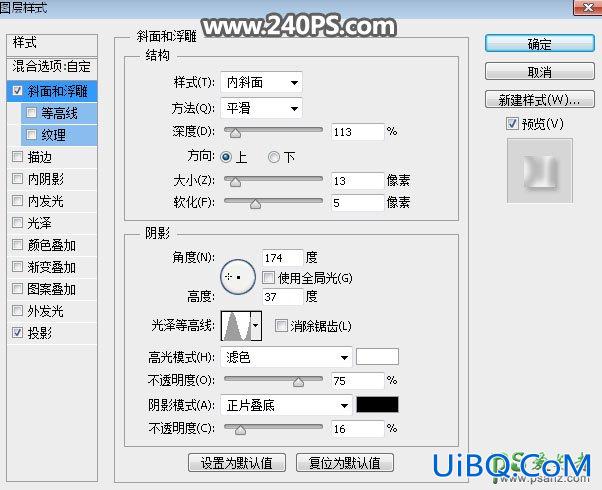Click the shadow 不透明度(C) slider handle
Viewport: 602px width, 490px height.
[x=240, y=430]
